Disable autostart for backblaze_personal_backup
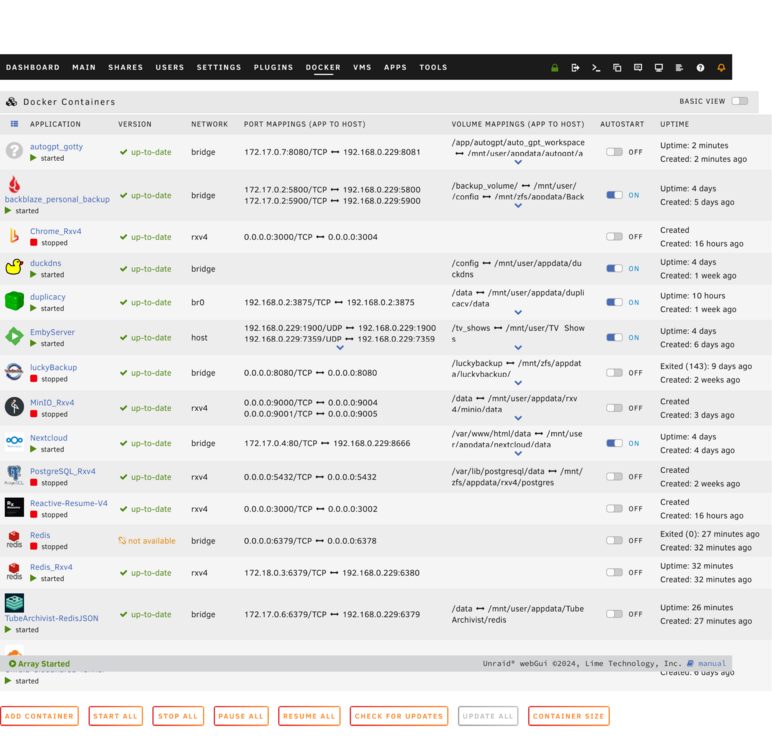This screenshot has height=750, width=772. click(x=614, y=195)
